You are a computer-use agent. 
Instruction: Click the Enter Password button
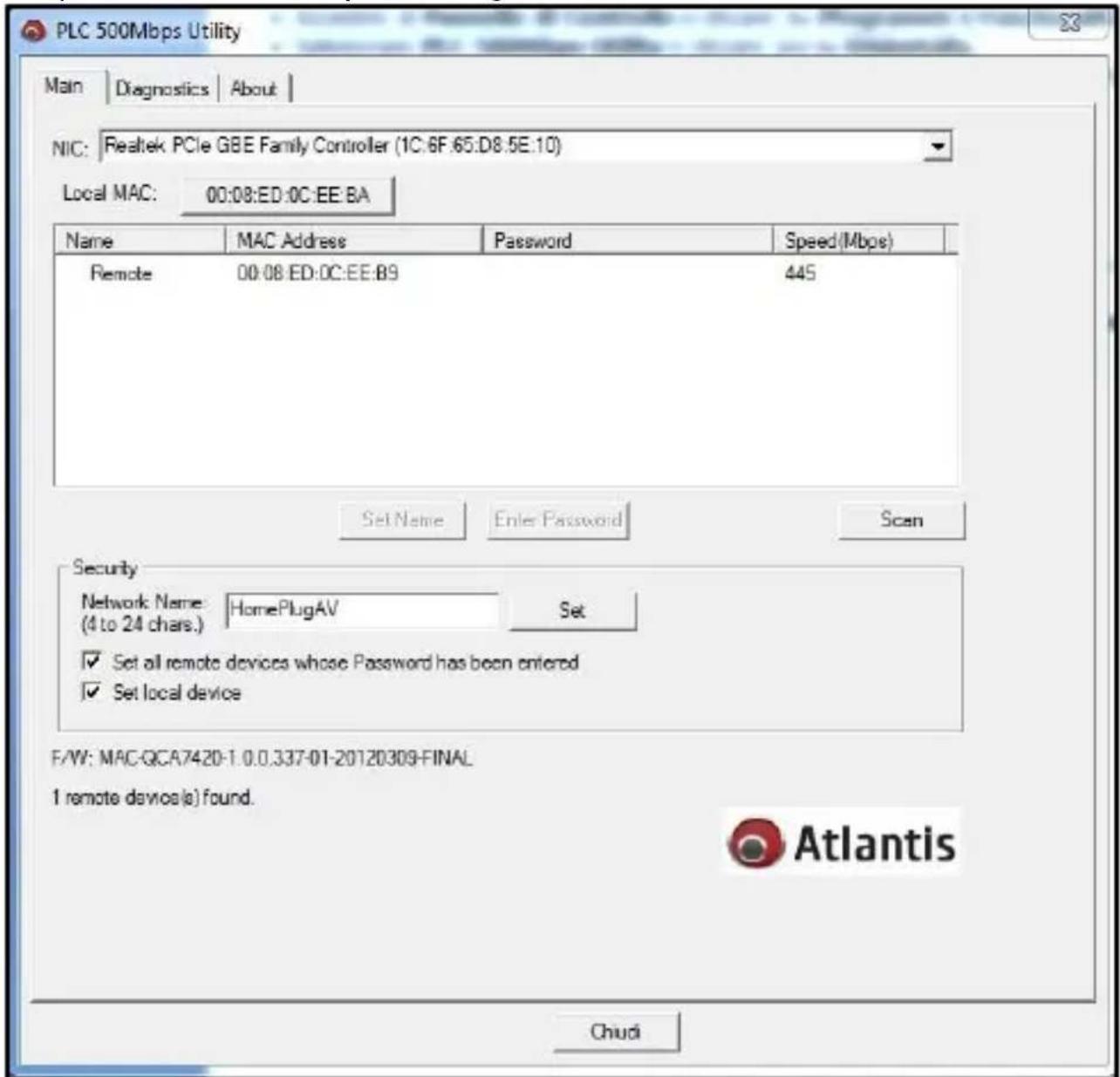(x=558, y=520)
